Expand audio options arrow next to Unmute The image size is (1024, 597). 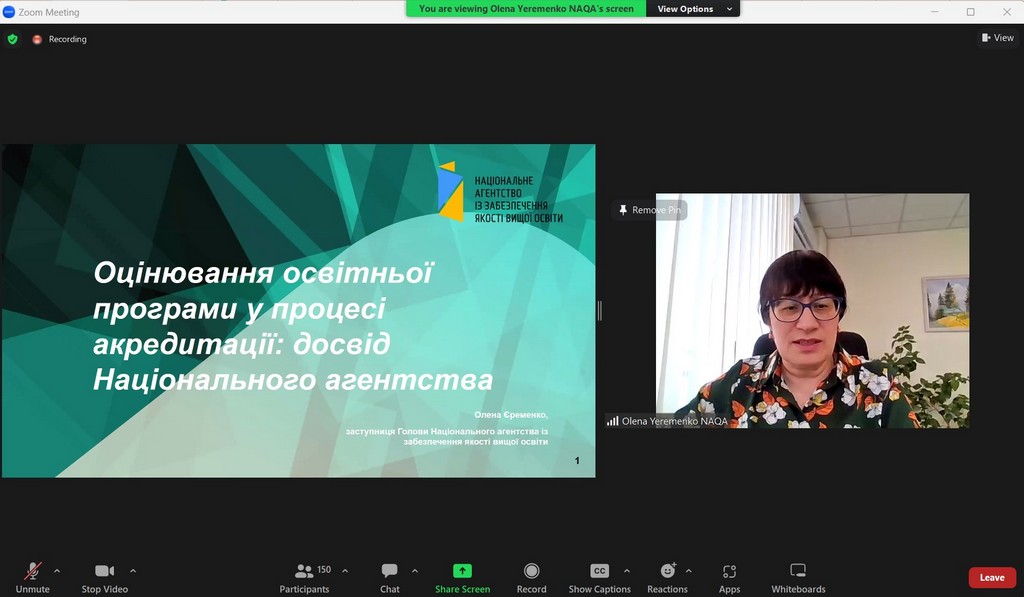click(57, 571)
